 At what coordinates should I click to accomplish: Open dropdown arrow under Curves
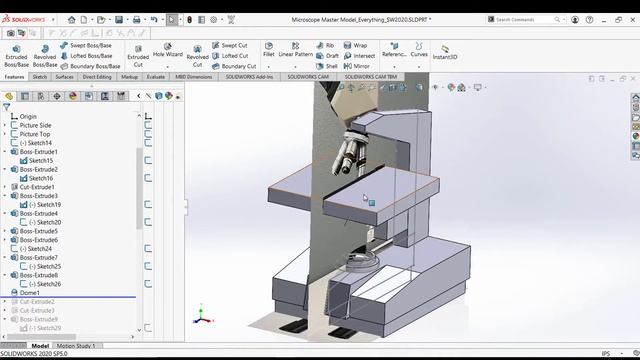pyautogui.click(x=419, y=67)
